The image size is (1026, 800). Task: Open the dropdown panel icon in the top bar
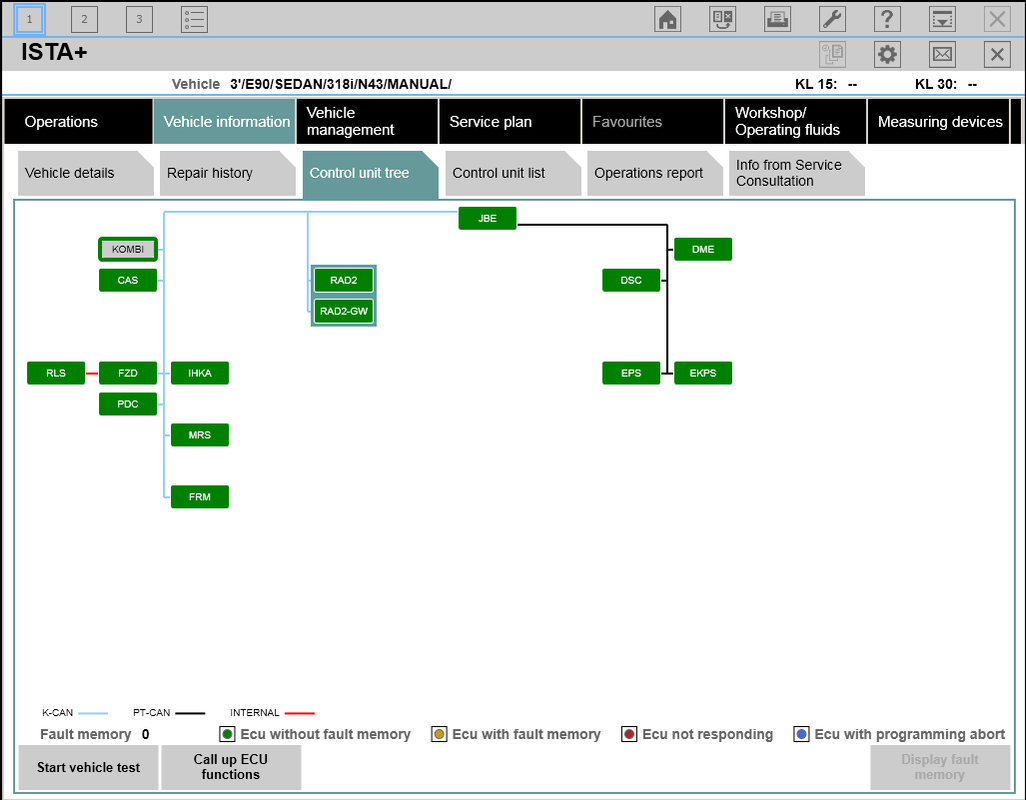942,20
